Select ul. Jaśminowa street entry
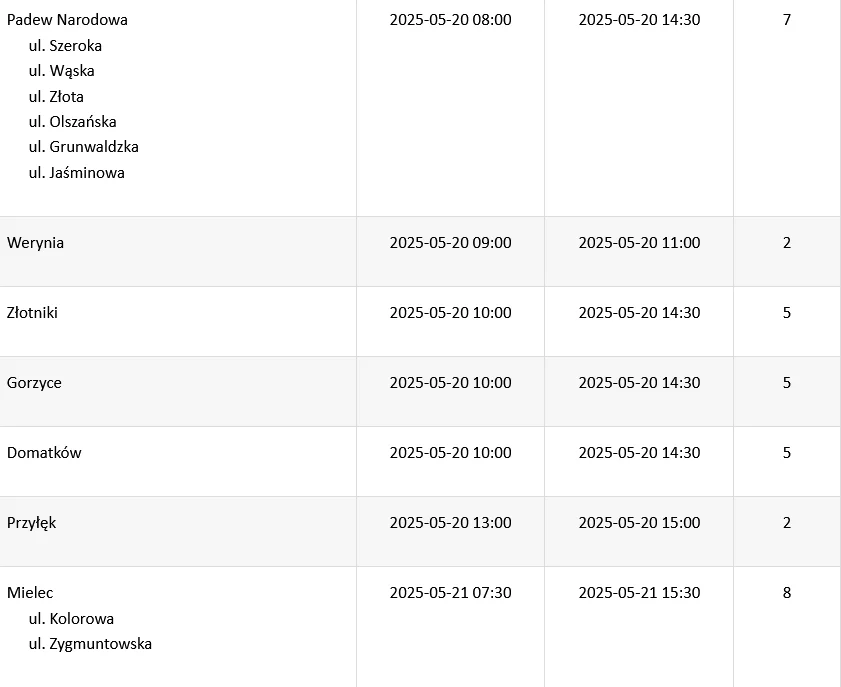 click(x=77, y=173)
